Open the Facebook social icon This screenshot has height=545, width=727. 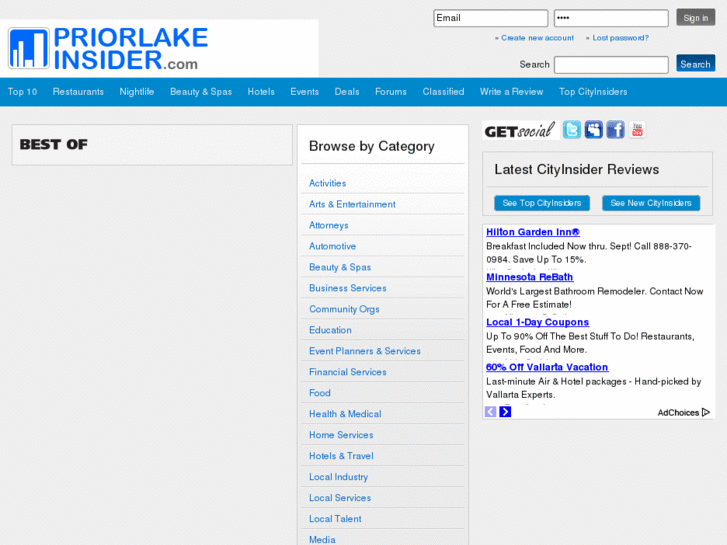tap(615, 130)
